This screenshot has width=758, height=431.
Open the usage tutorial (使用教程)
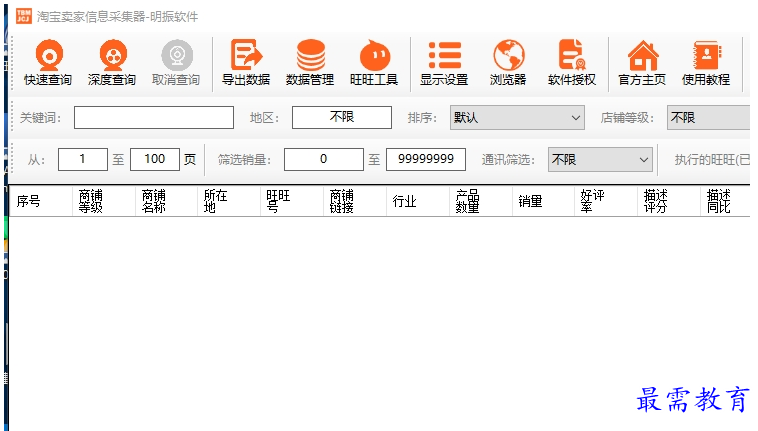706,63
